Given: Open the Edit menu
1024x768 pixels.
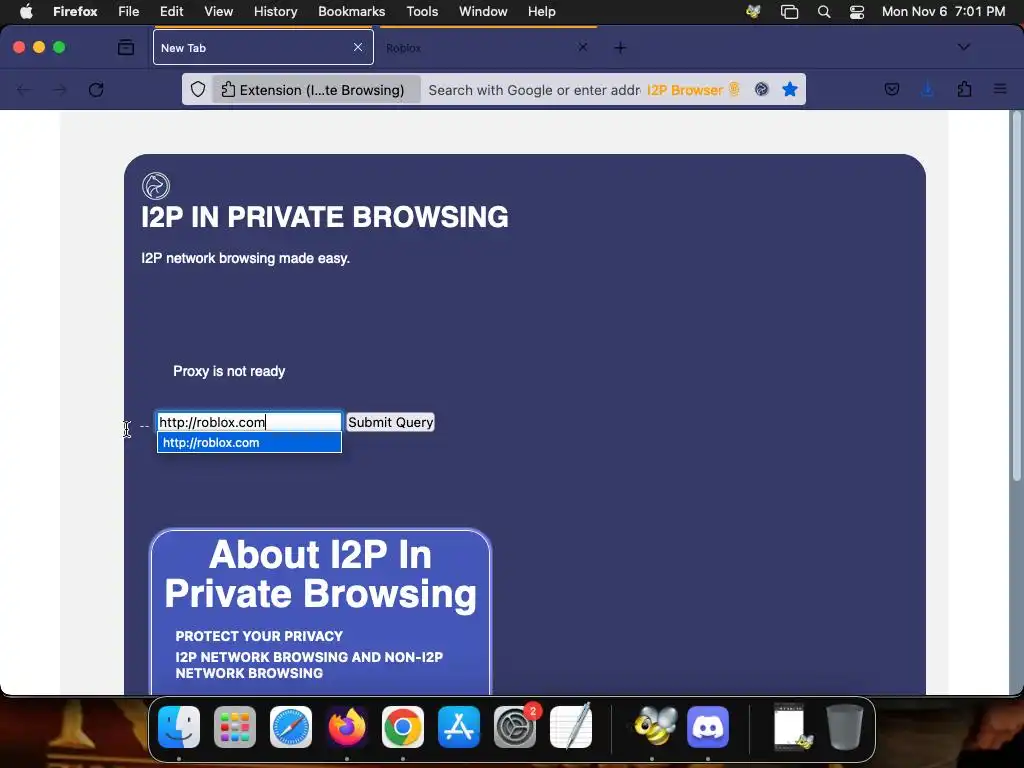Looking at the screenshot, I should pos(171,12).
